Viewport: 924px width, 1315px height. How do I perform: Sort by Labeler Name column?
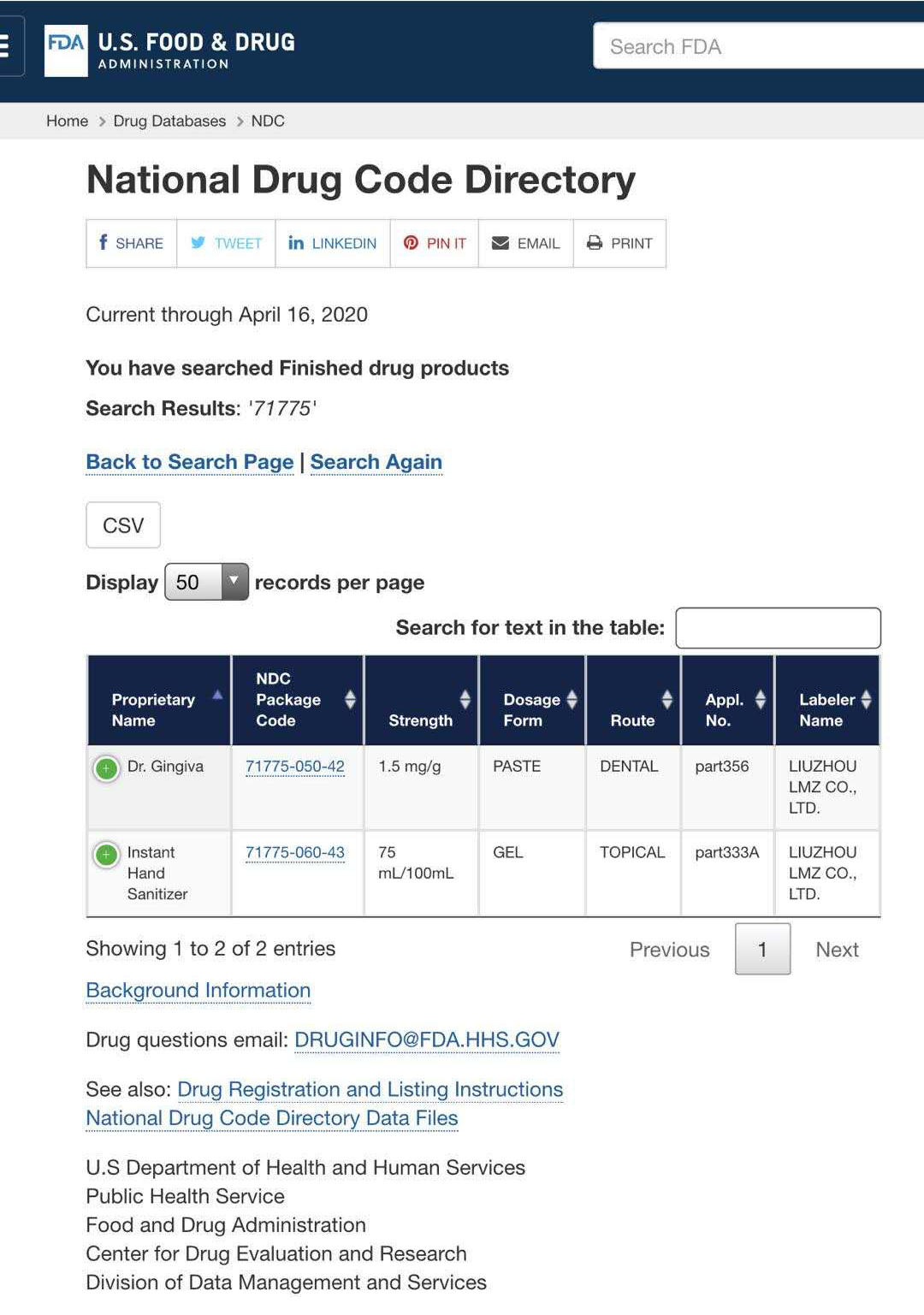[827, 701]
